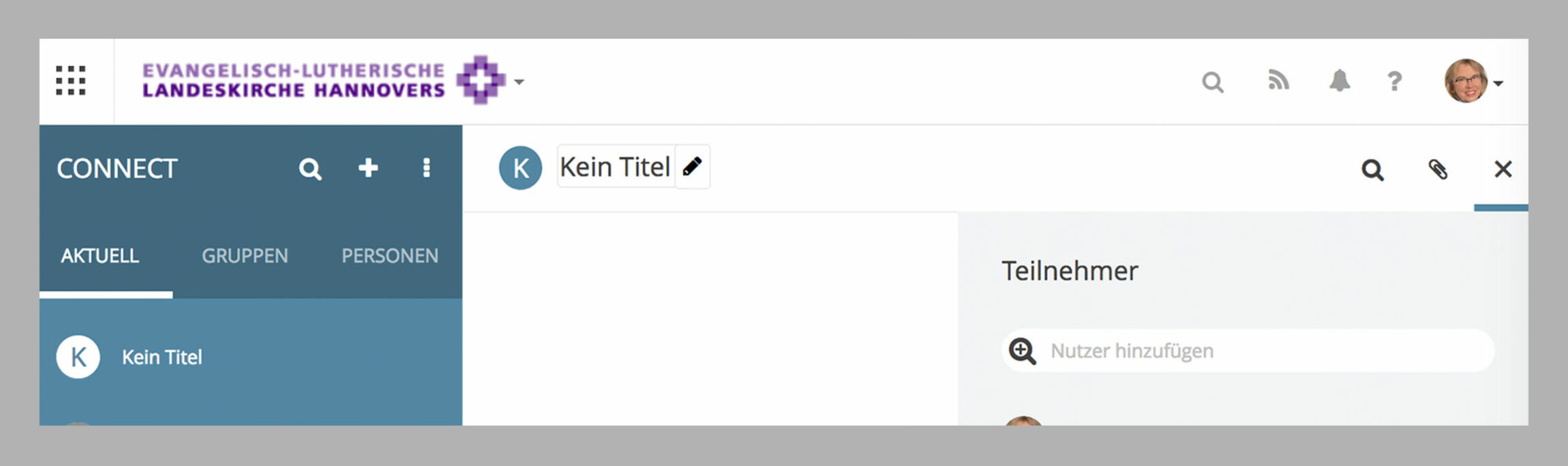Viewport: 1568px width, 466px height.
Task: Open CONNECT more options menu
Action: coord(426,168)
